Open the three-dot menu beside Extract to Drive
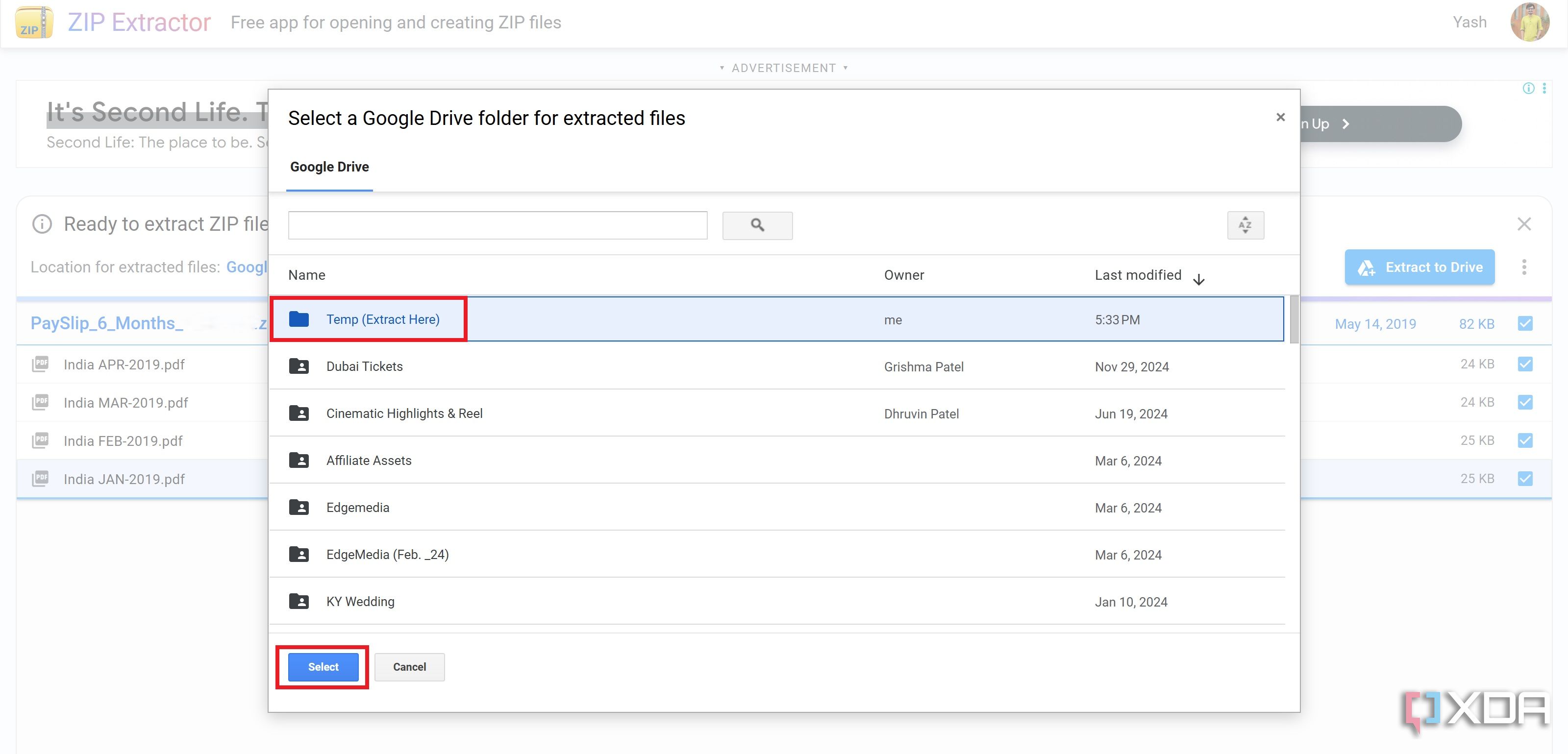Viewport: 1568px width, 754px height. tap(1523, 267)
